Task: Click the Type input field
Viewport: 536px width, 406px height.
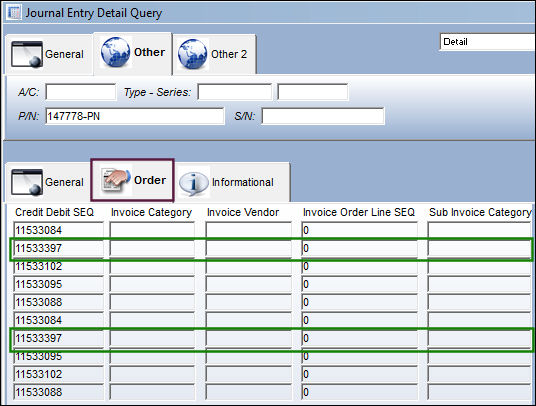Action: 235,92
